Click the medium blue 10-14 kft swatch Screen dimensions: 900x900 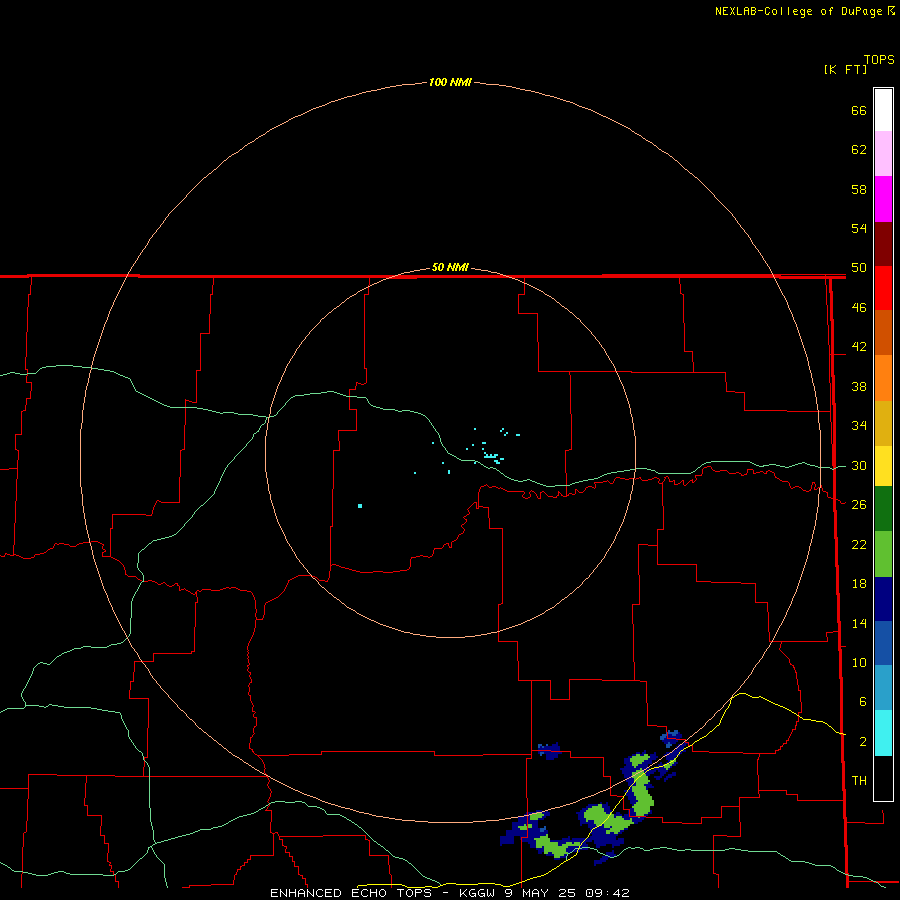(883, 643)
